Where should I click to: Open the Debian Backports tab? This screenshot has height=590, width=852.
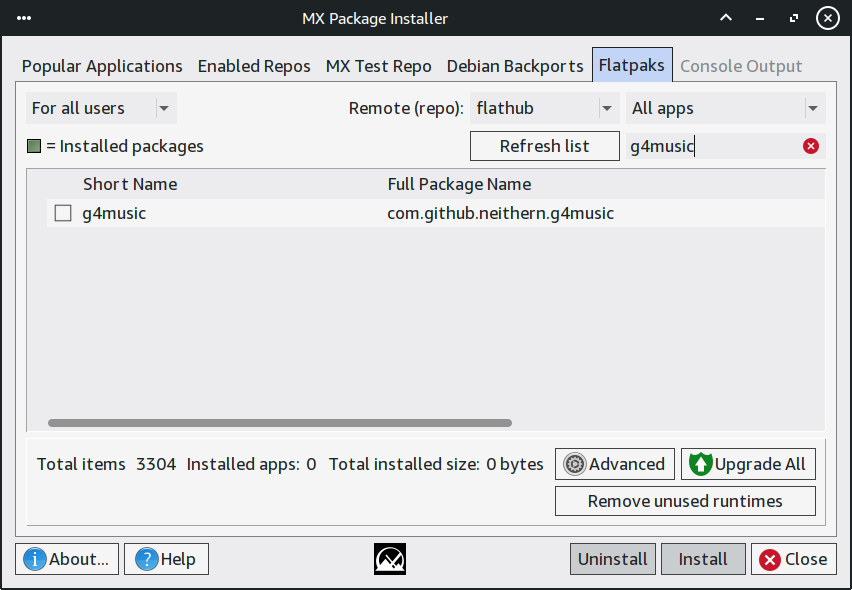point(514,66)
